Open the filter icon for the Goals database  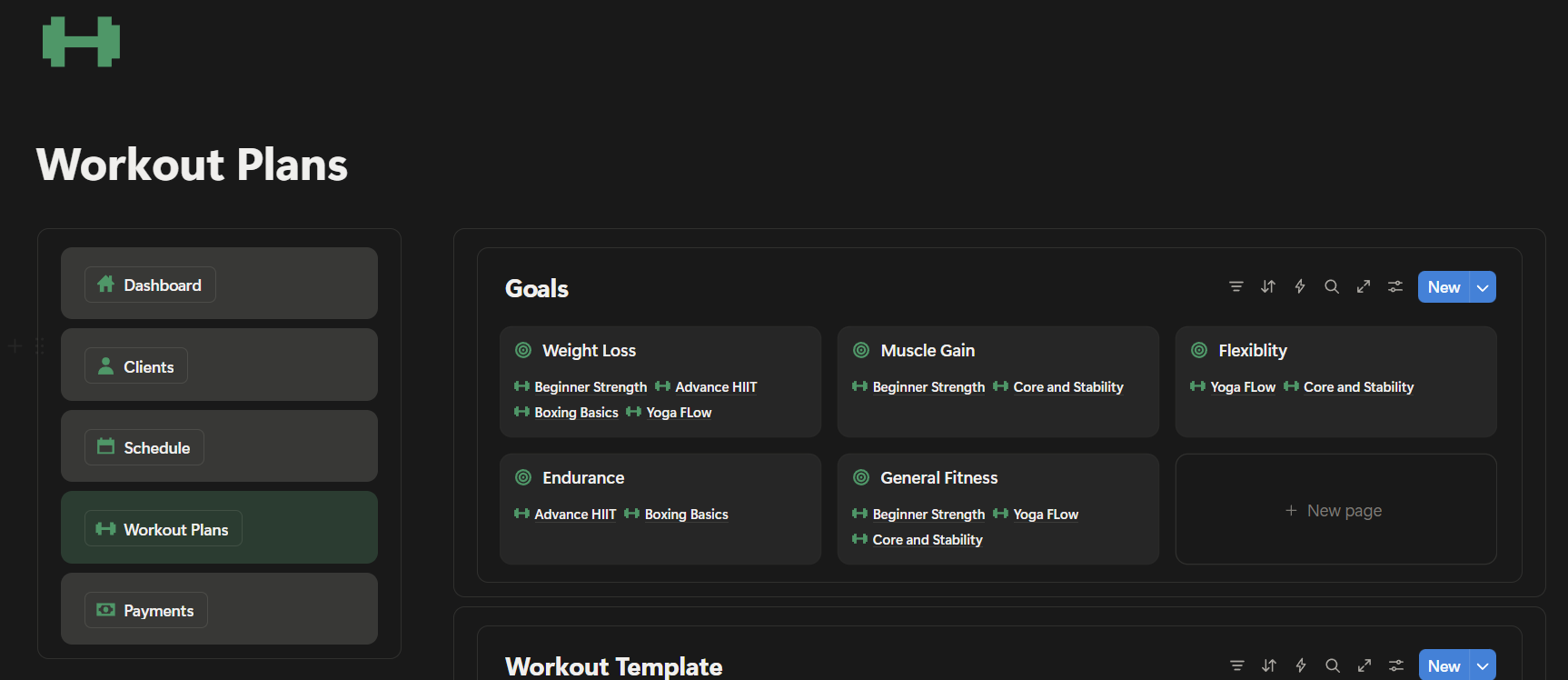(x=1236, y=286)
